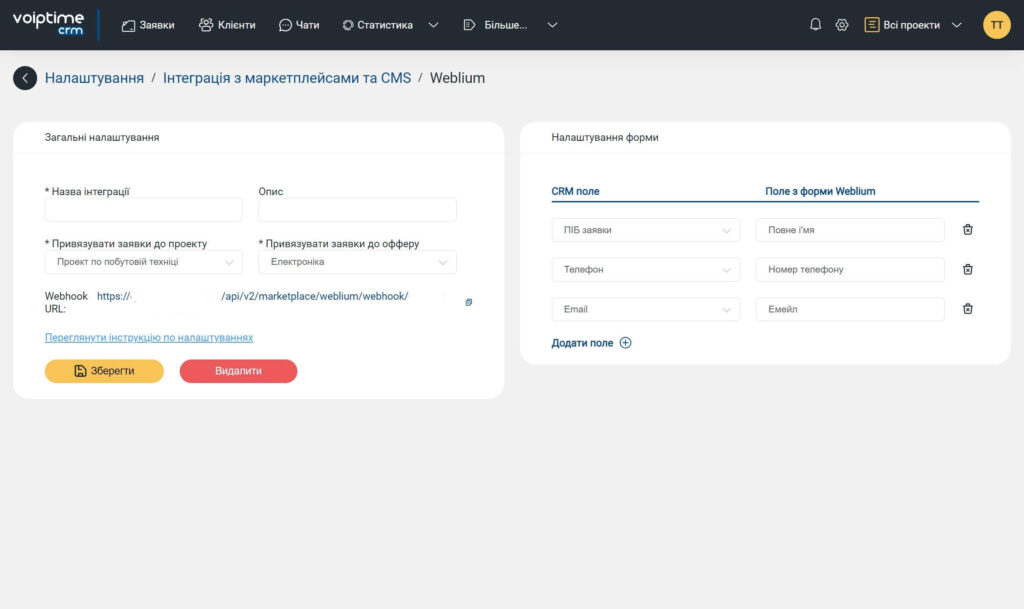The width and height of the screenshot is (1024, 609).
Task: Open Переглянути інструкцію по налаштуваннях link
Action: pyautogui.click(x=149, y=337)
